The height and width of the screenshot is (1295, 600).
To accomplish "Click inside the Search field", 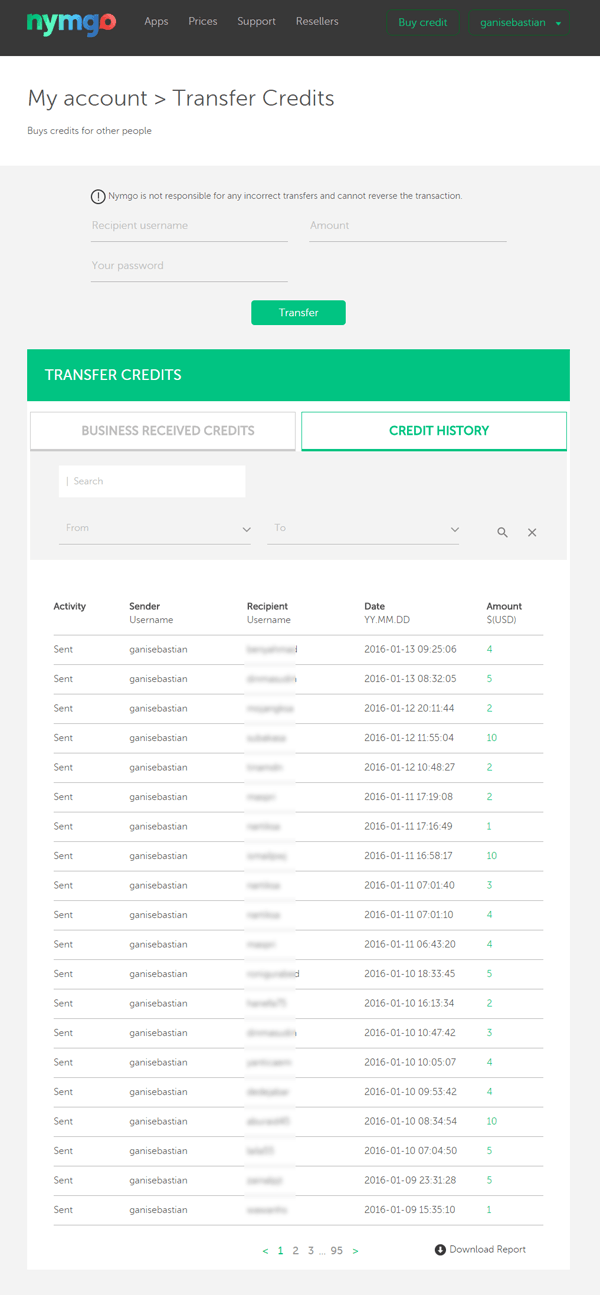I will [x=151, y=481].
